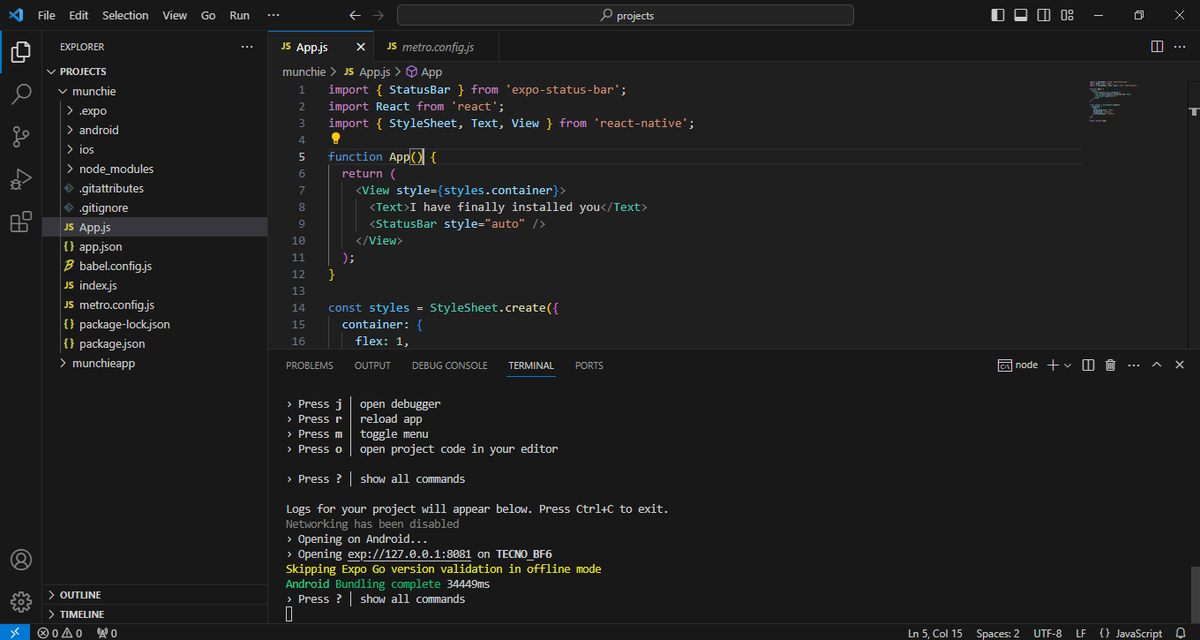Close the App.js editor tab
1200x640 pixels.
tap(361, 47)
